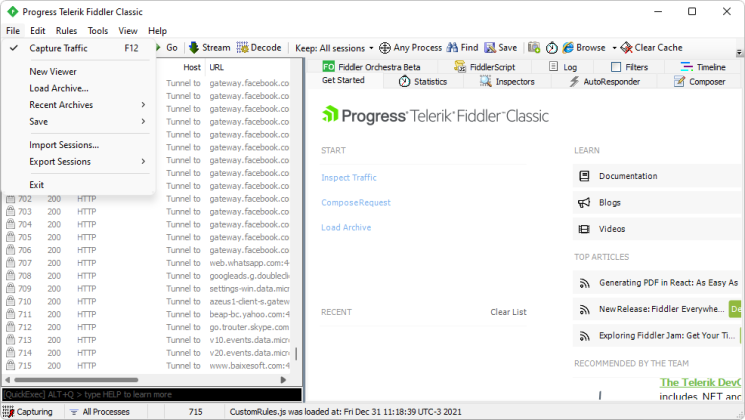745x420 pixels.
Task: Switch to the AutoResponder tab
Action: click(604, 82)
